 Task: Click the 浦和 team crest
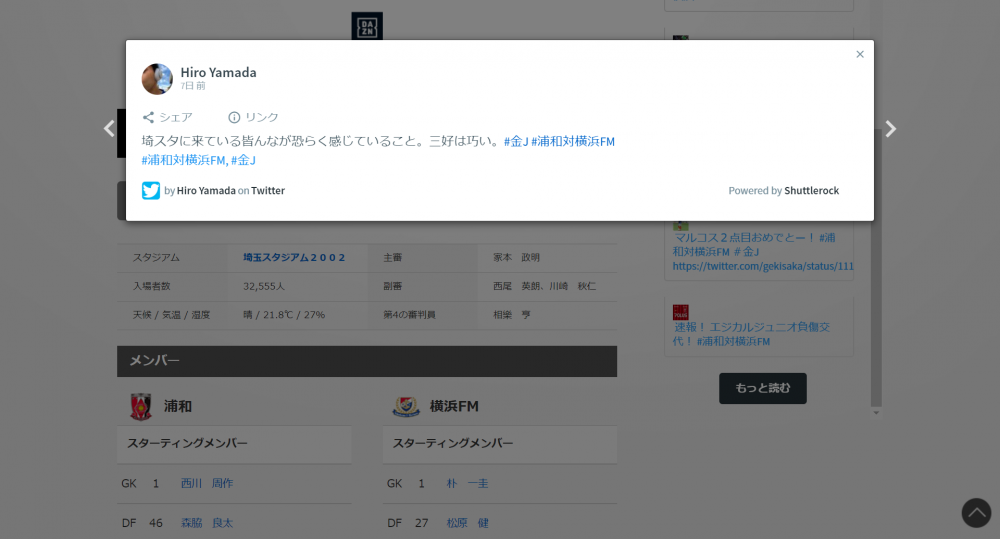click(140, 406)
